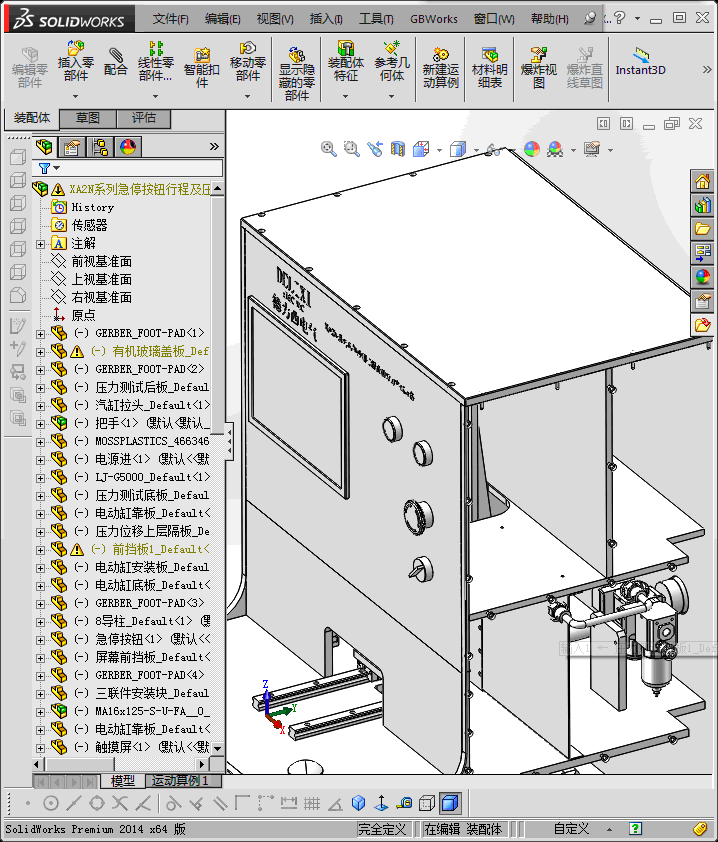Click Smart Fasteners (智能扣件)

pyautogui.click(x=201, y=67)
